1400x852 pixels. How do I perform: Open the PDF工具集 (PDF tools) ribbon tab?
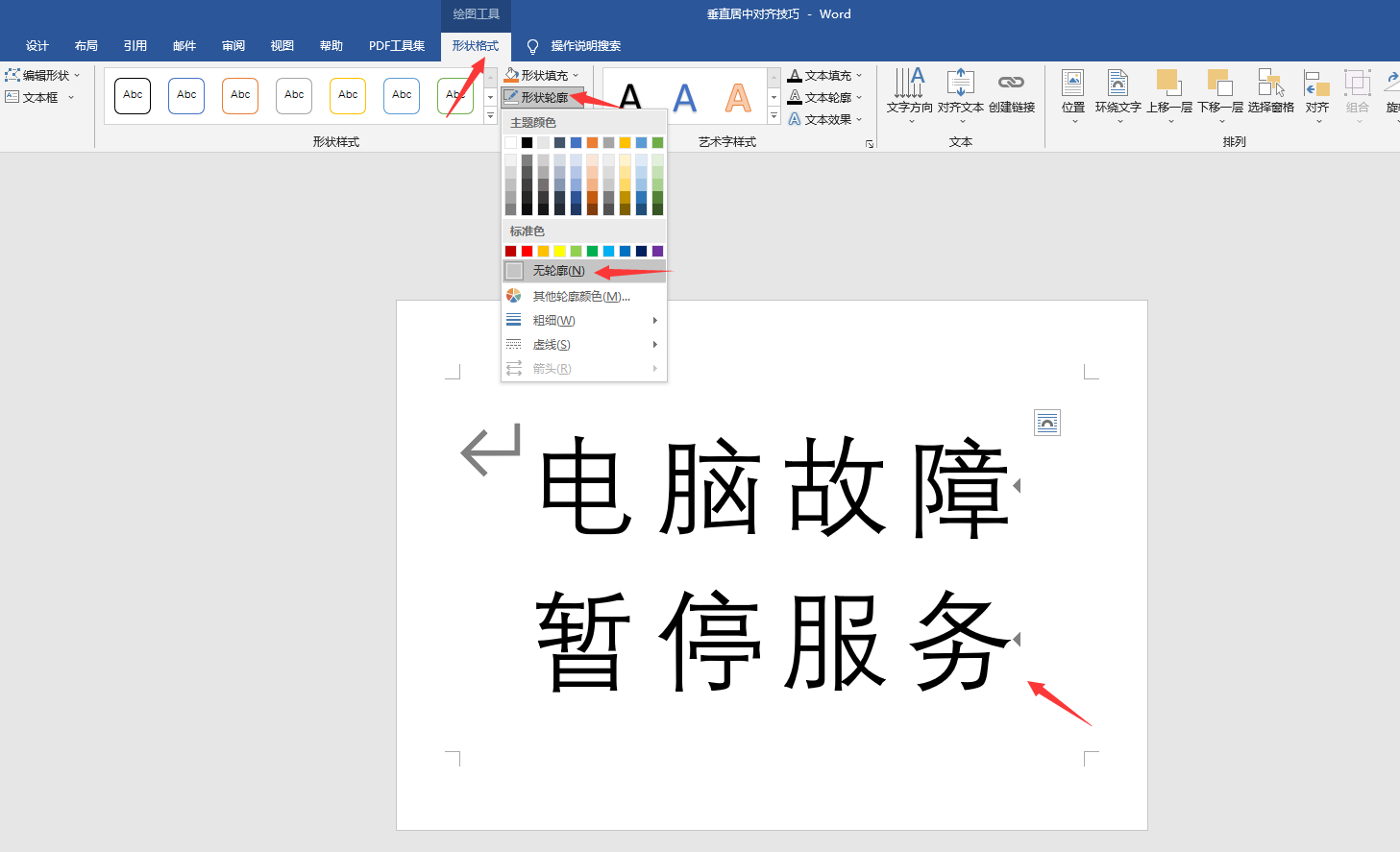397,46
